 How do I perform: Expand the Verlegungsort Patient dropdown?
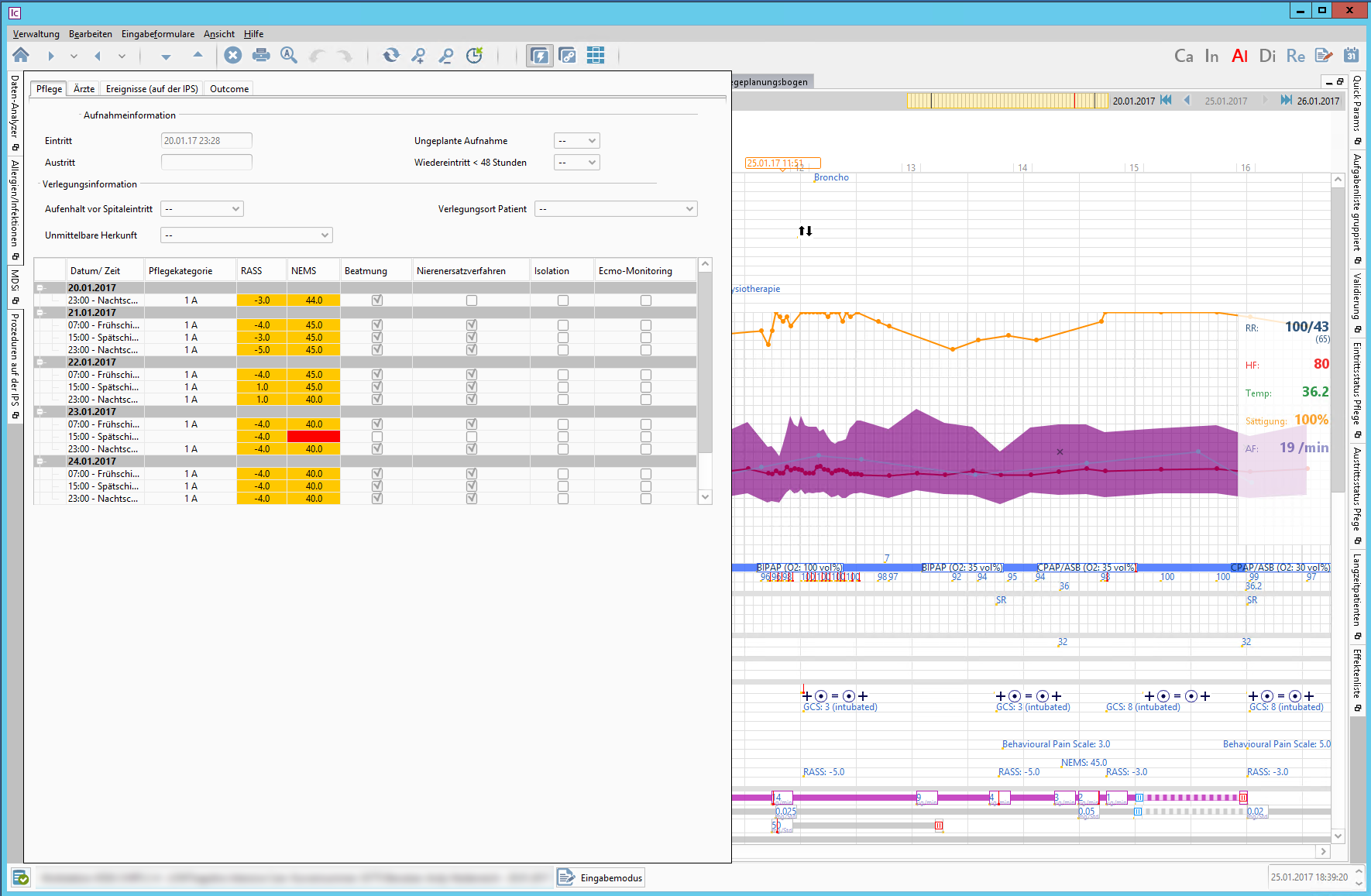point(616,209)
